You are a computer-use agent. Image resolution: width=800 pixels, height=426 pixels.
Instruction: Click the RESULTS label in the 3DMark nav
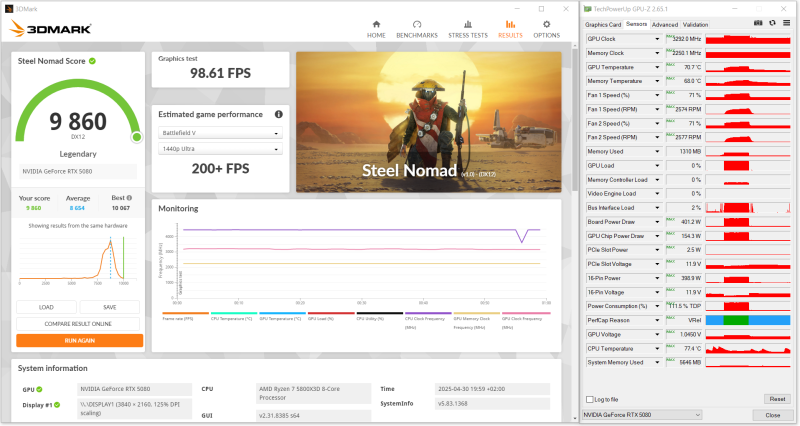510,35
